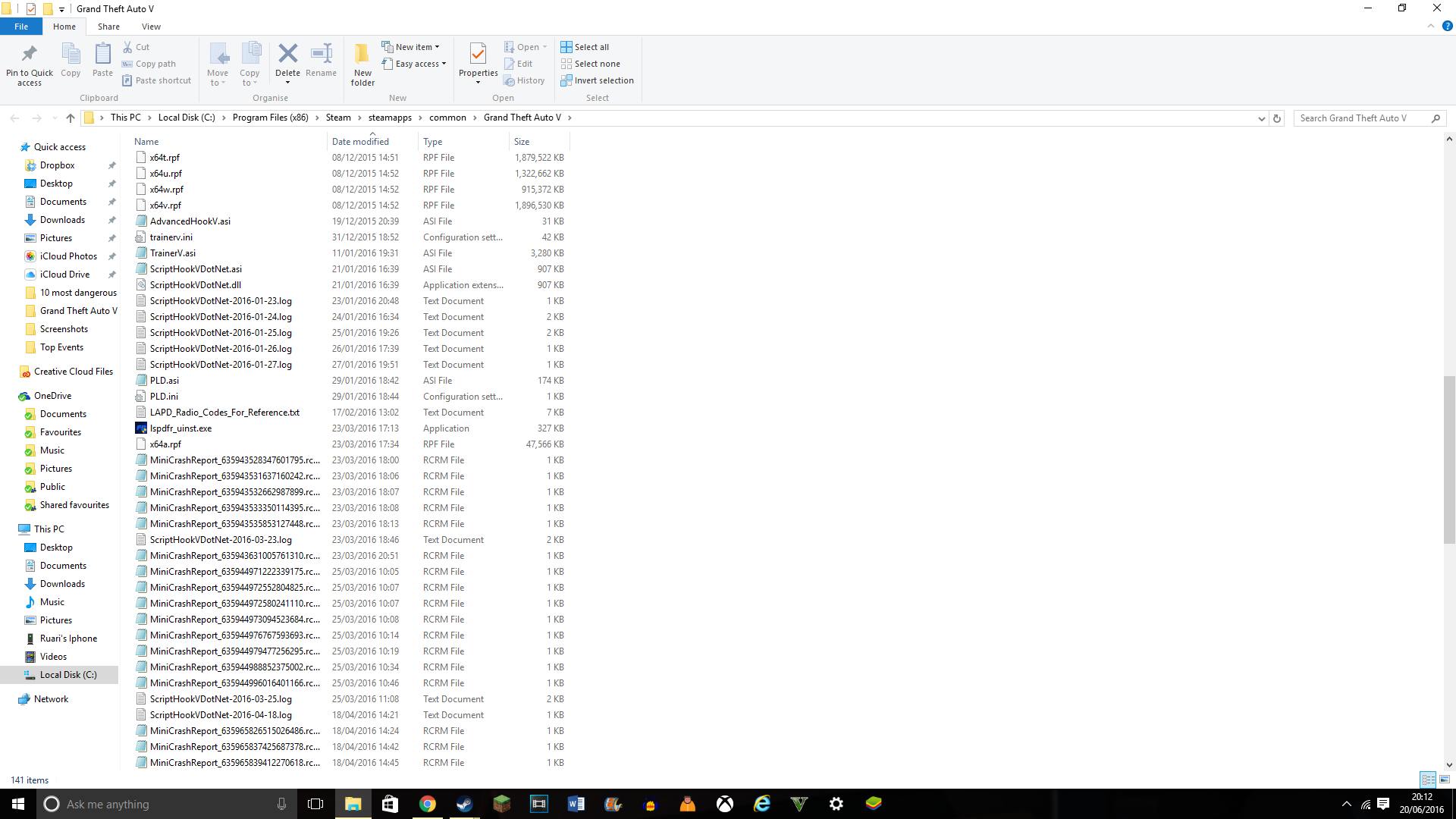Click the Steam breadcrumb in address bar

point(338,118)
